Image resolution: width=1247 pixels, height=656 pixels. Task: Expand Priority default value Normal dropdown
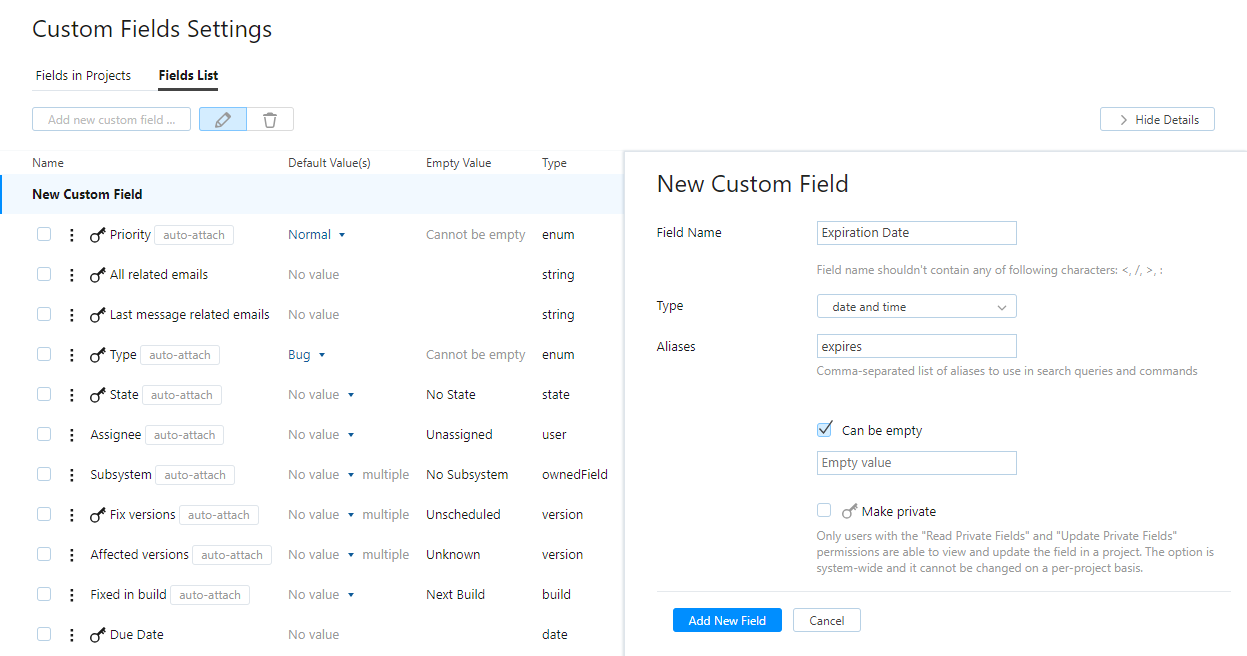coord(341,235)
